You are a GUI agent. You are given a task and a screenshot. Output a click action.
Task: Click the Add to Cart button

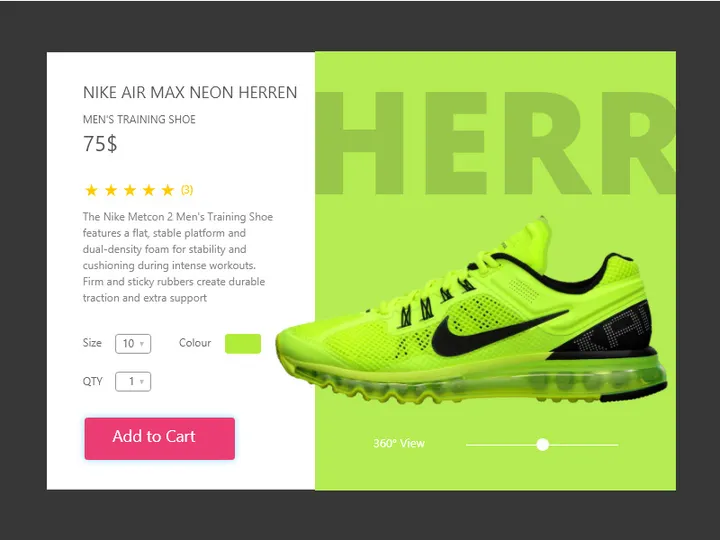[x=159, y=439]
